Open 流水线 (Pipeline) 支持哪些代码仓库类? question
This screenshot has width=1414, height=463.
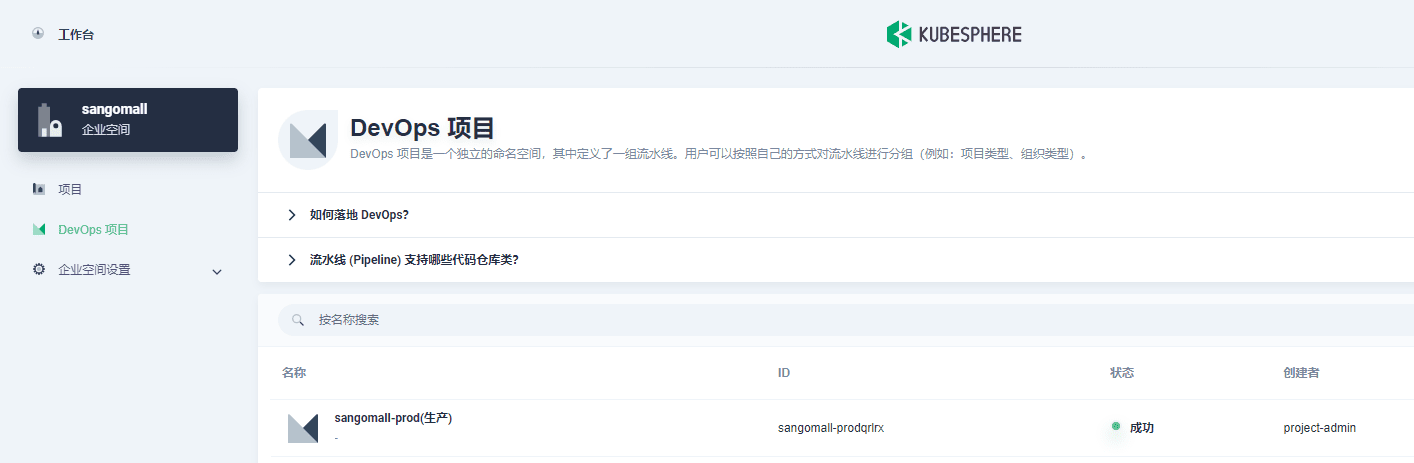(x=414, y=260)
